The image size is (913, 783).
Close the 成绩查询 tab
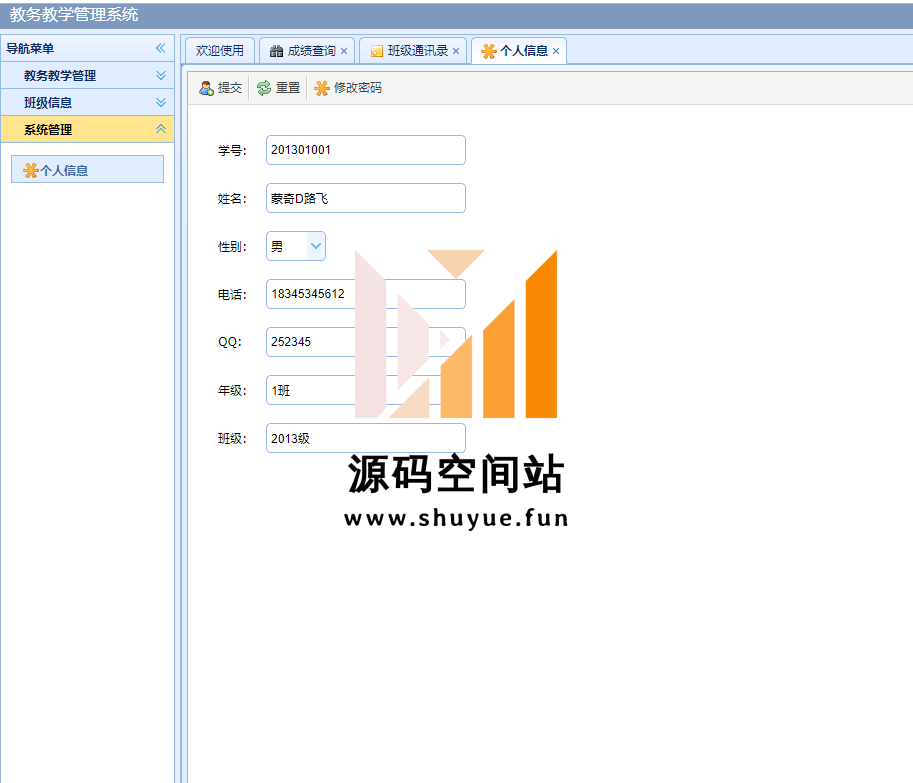pyautogui.click(x=344, y=51)
